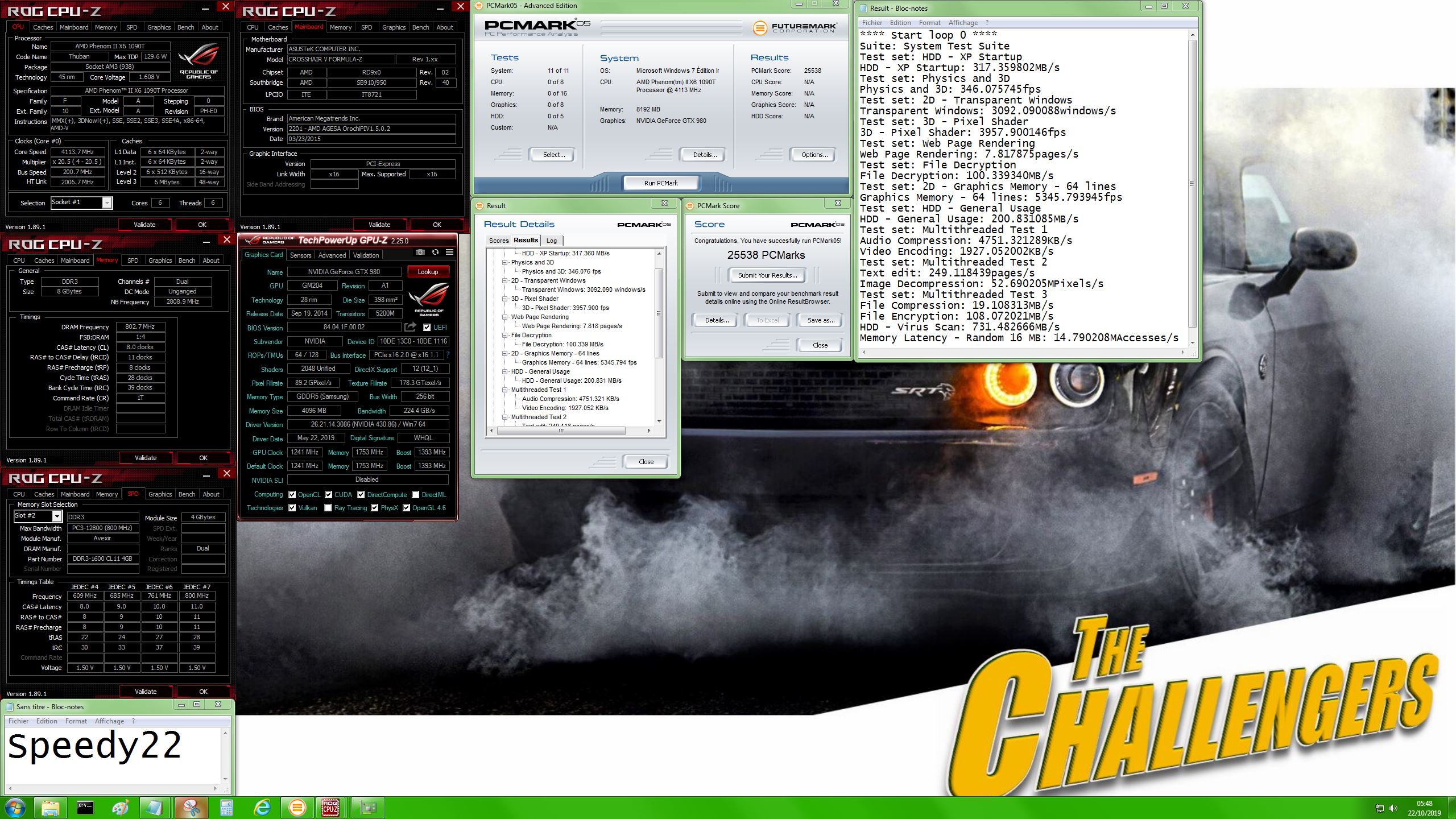
Task: Open Calculator from the taskbar
Action: 226,808
